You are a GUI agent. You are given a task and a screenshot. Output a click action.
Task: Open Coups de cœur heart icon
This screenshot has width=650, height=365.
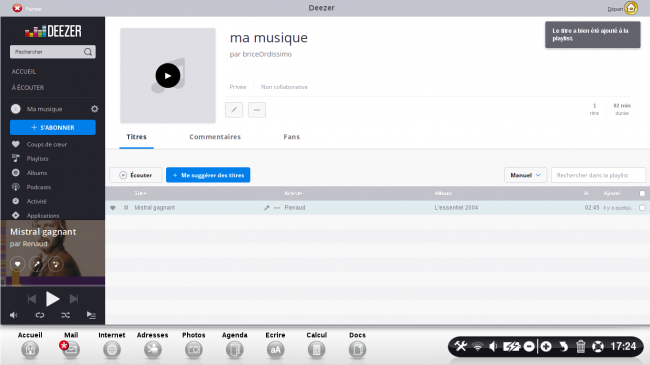pyautogui.click(x=16, y=144)
